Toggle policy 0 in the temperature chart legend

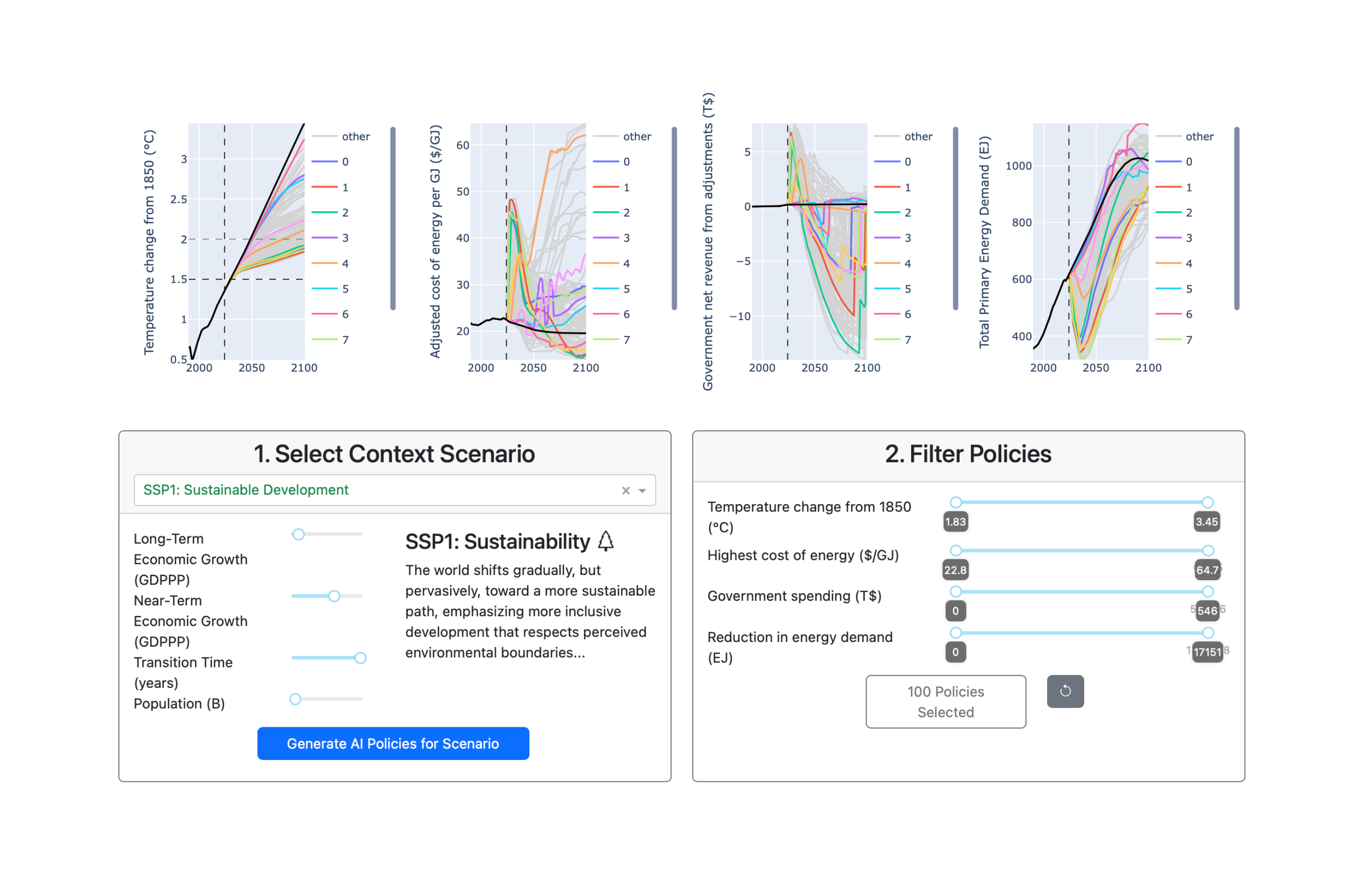[345, 162]
